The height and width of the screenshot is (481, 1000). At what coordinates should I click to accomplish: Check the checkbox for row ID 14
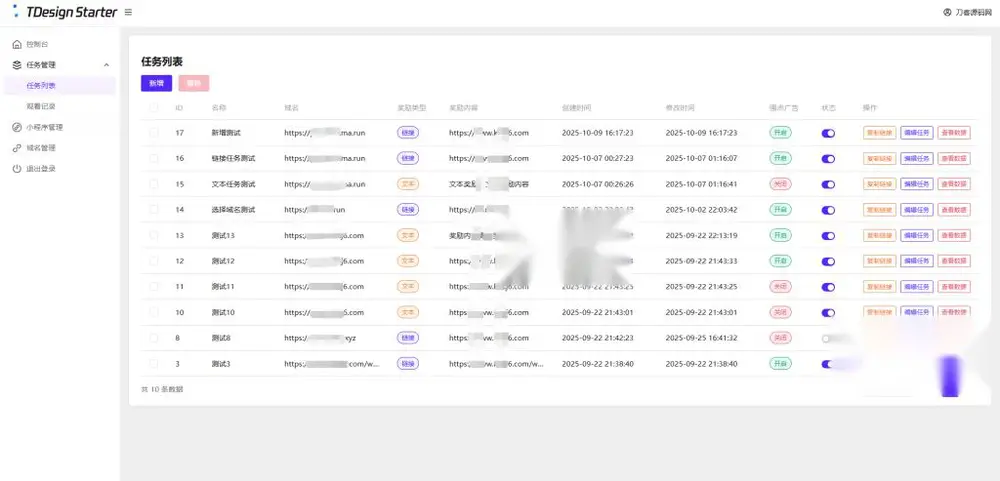click(x=154, y=209)
